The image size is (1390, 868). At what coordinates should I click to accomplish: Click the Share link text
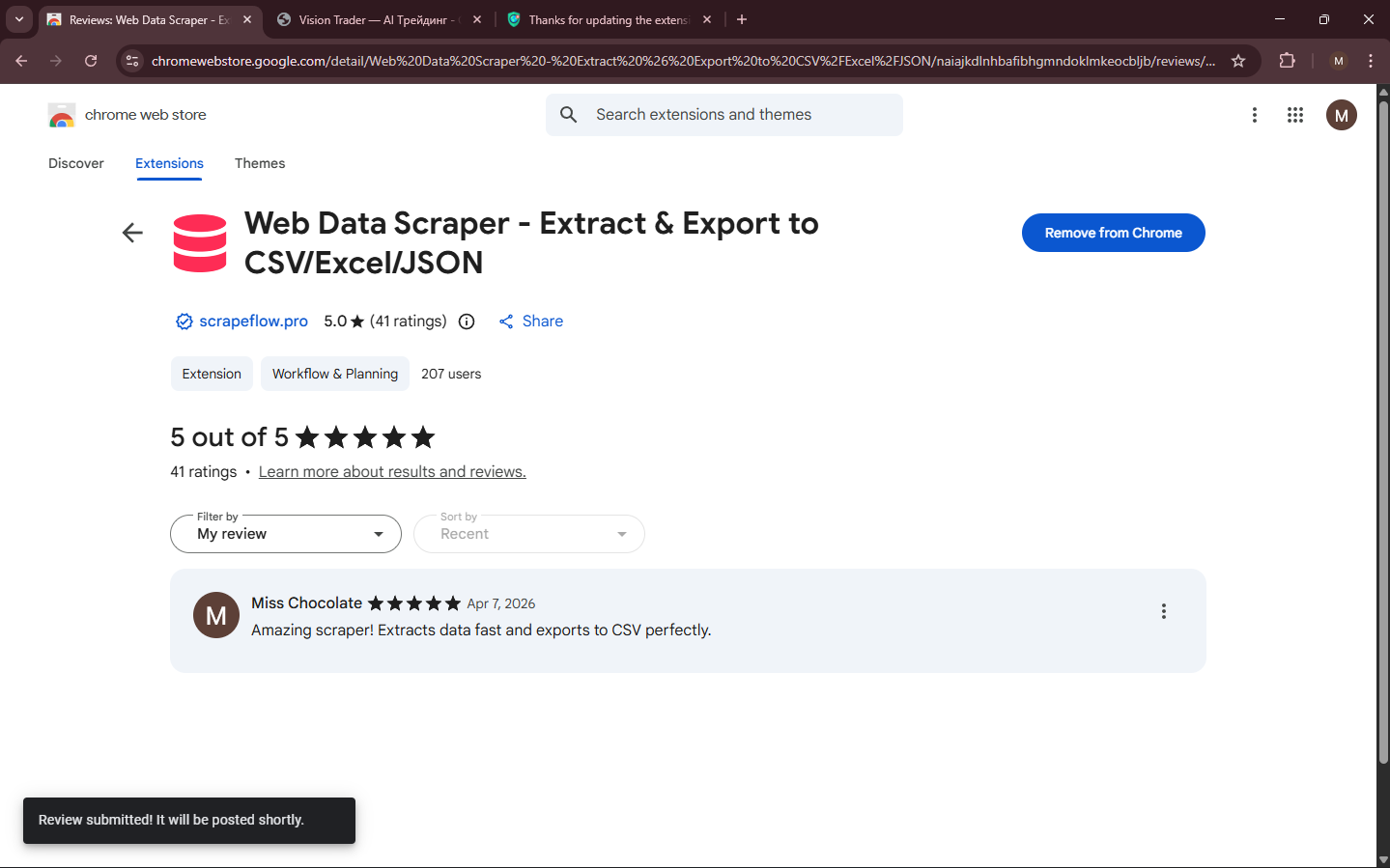(543, 322)
